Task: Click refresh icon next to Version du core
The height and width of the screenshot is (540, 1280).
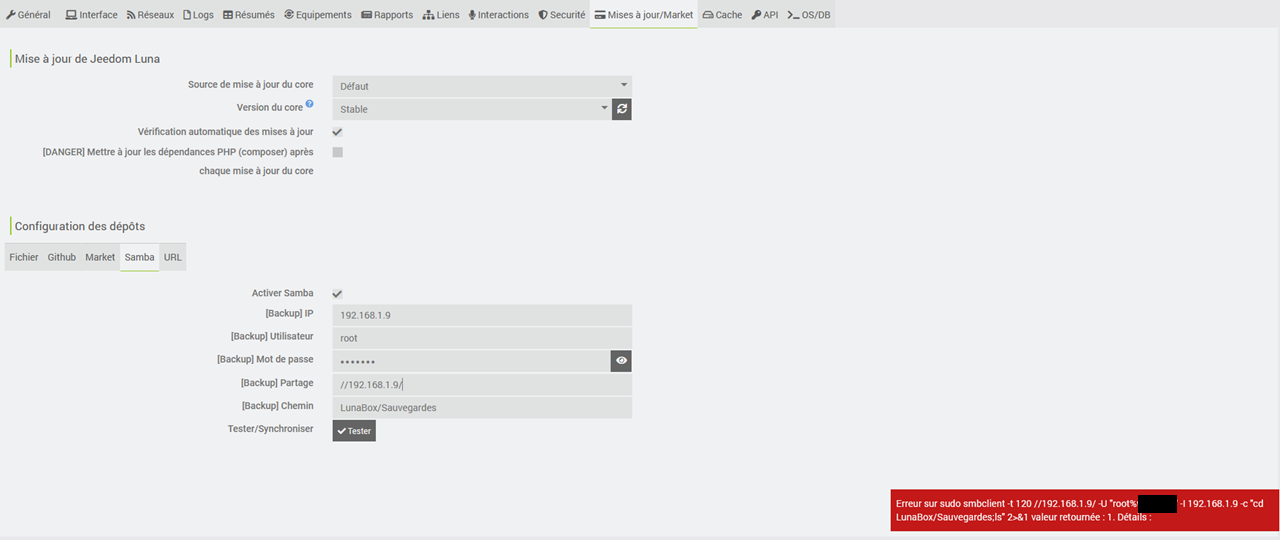Action: click(x=622, y=109)
